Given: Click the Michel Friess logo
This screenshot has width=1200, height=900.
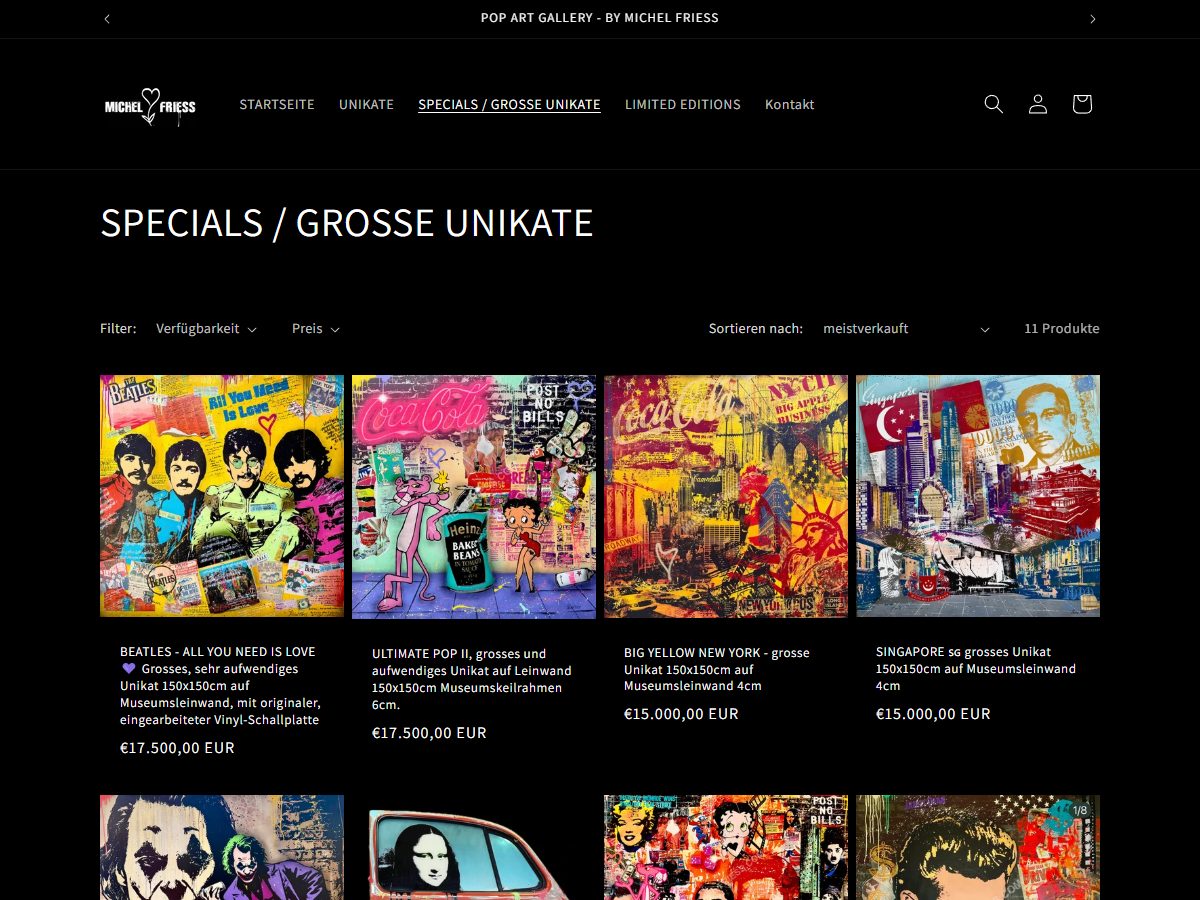Looking at the screenshot, I should click(x=150, y=105).
